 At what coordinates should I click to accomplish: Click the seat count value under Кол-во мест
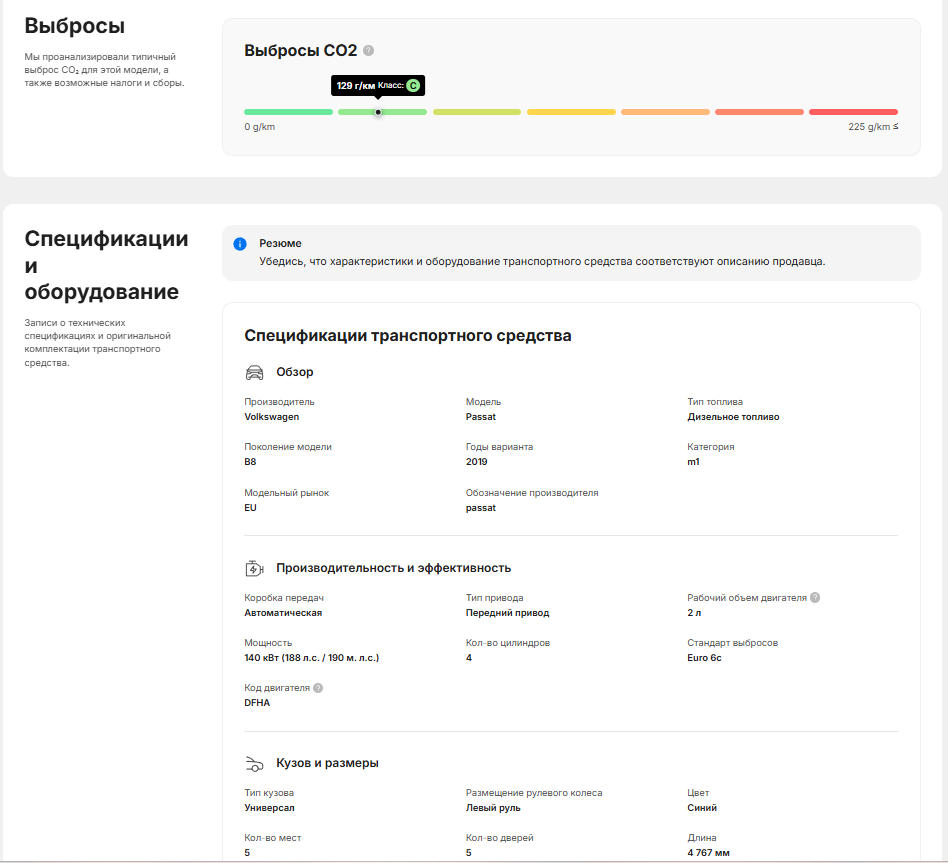pyautogui.click(x=247, y=853)
